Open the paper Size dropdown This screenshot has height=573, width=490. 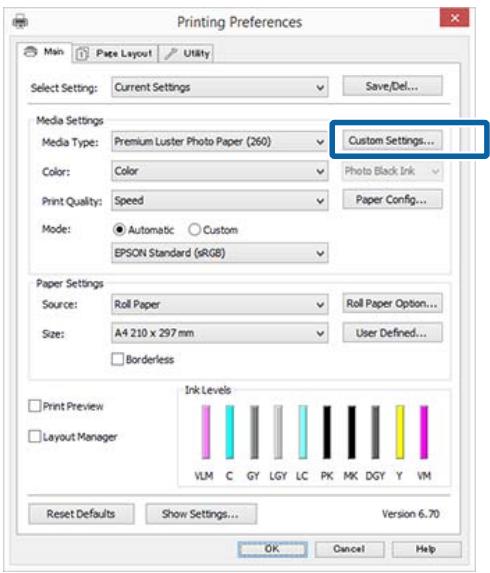[x=220, y=333]
